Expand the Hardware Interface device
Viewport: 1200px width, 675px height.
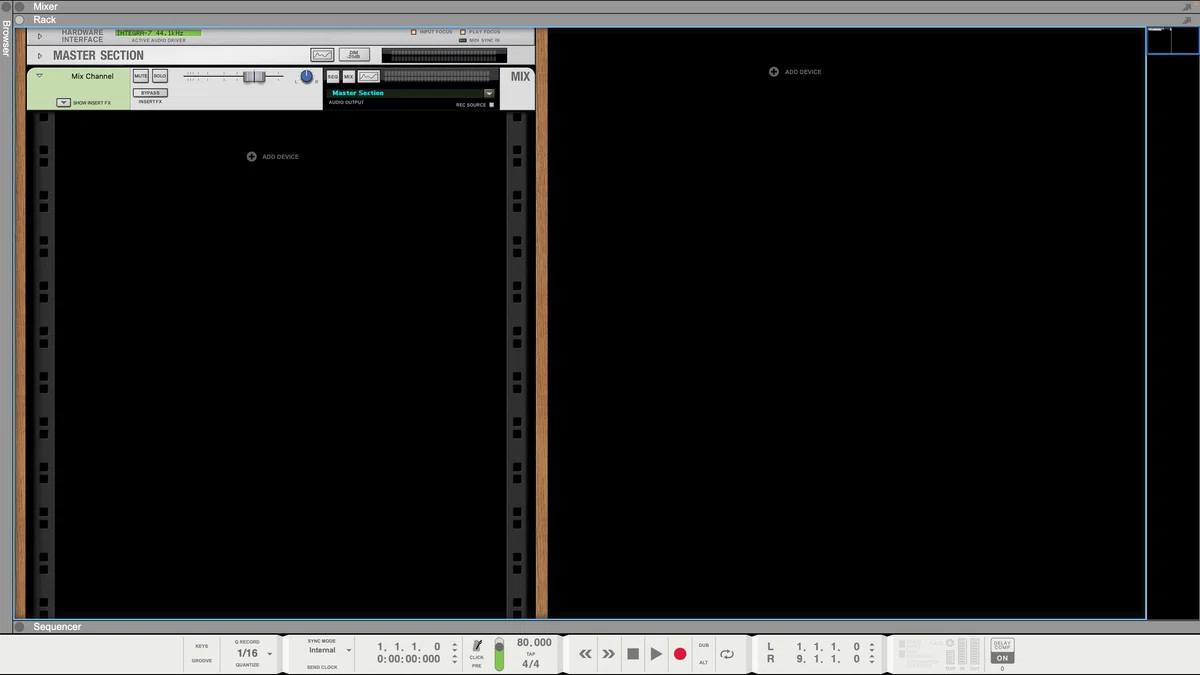40,36
